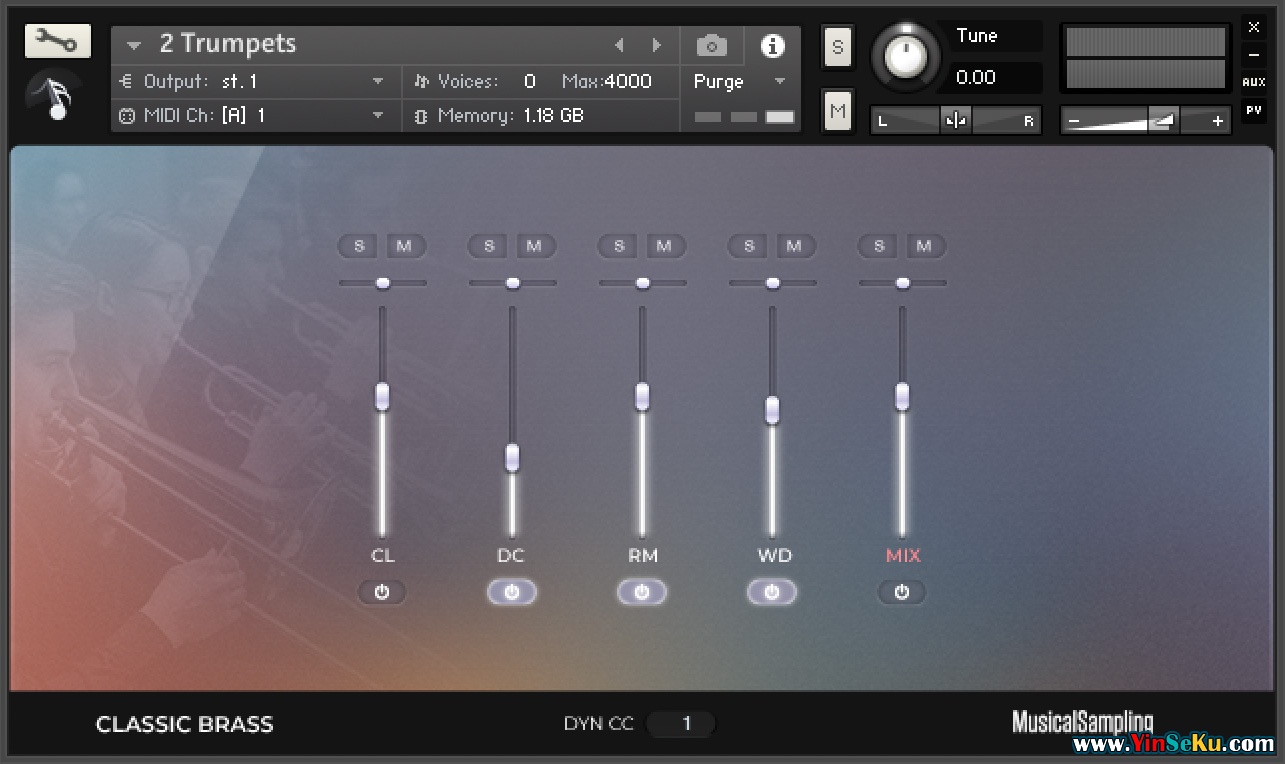The height and width of the screenshot is (764, 1285).
Task: Open the instrument info icon
Action: (772, 46)
